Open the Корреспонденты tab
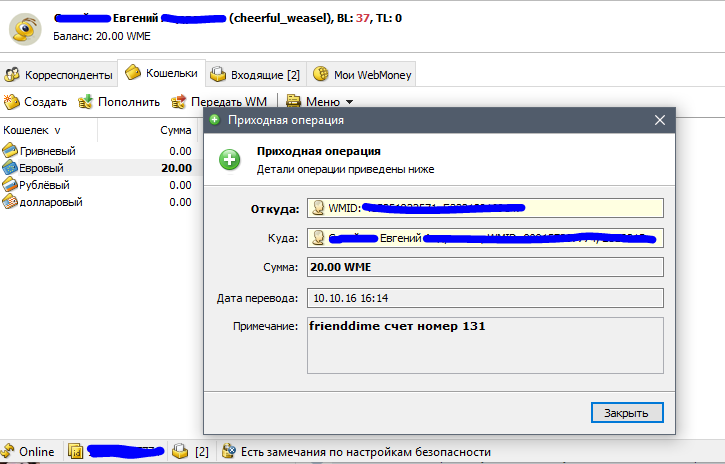Image resolution: width=725 pixels, height=464 pixels. (x=59, y=74)
